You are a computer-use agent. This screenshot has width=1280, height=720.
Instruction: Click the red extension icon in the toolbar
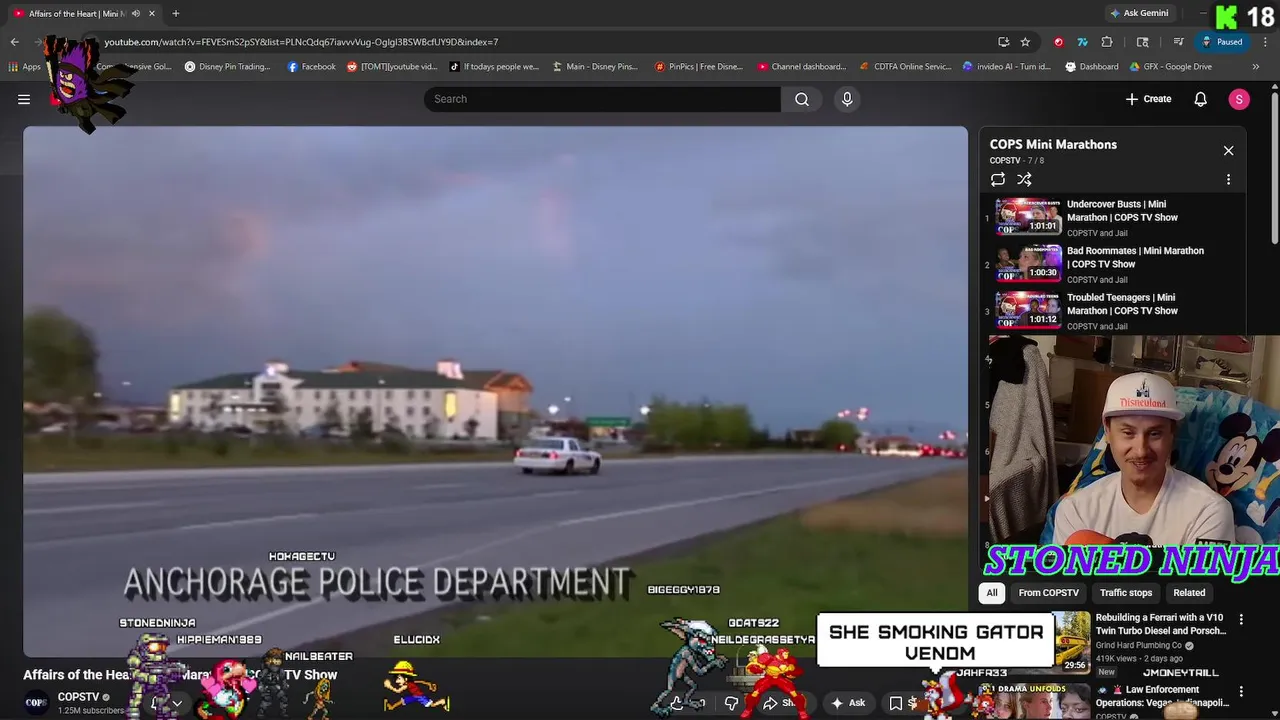[1058, 42]
